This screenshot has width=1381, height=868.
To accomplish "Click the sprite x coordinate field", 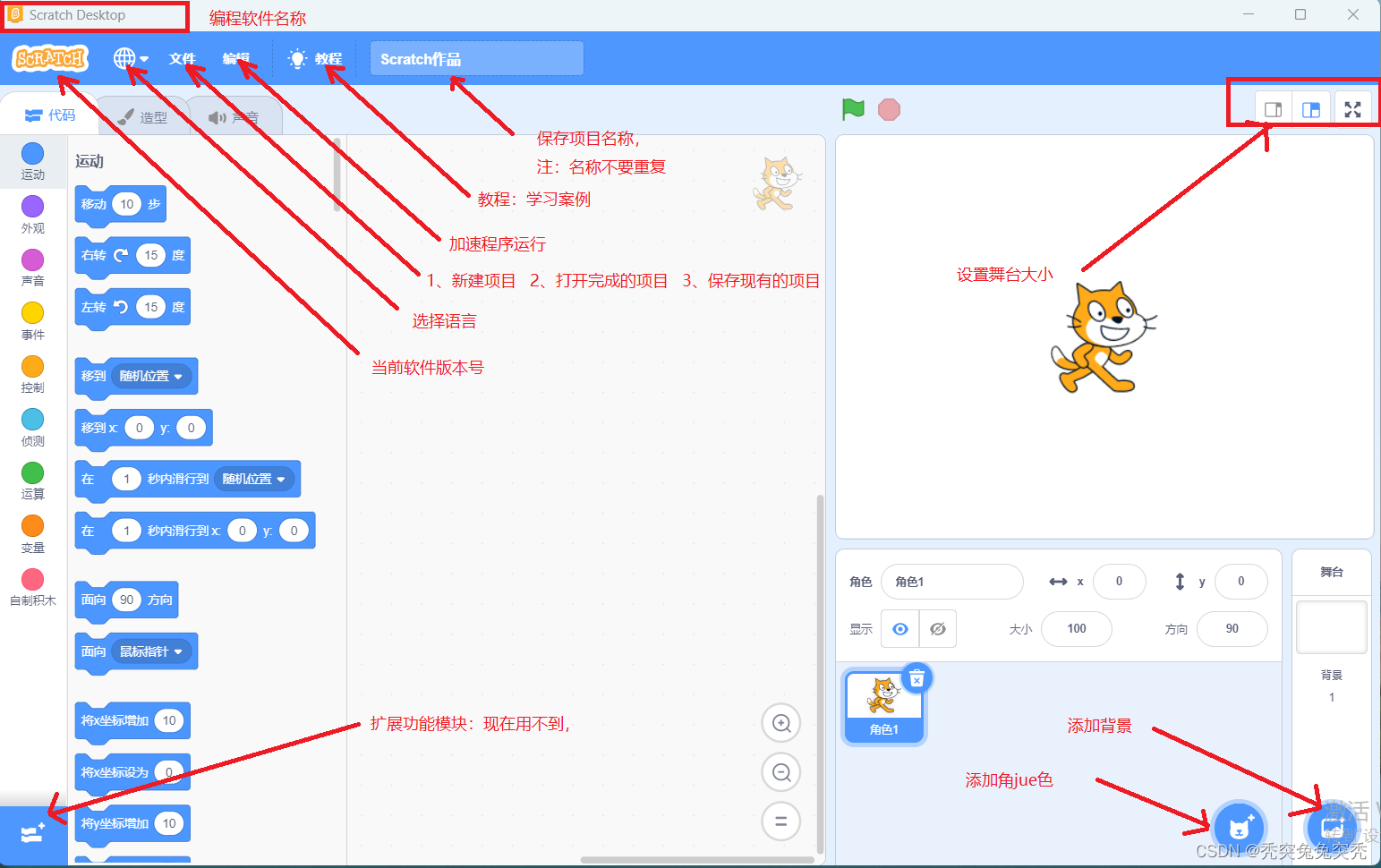I will point(1119,582).
